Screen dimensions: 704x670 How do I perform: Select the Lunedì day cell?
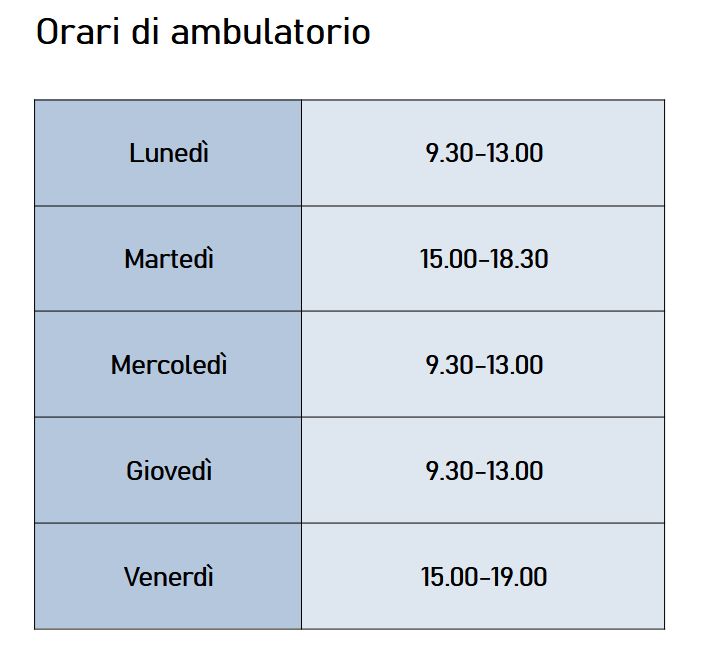point(169,154)
